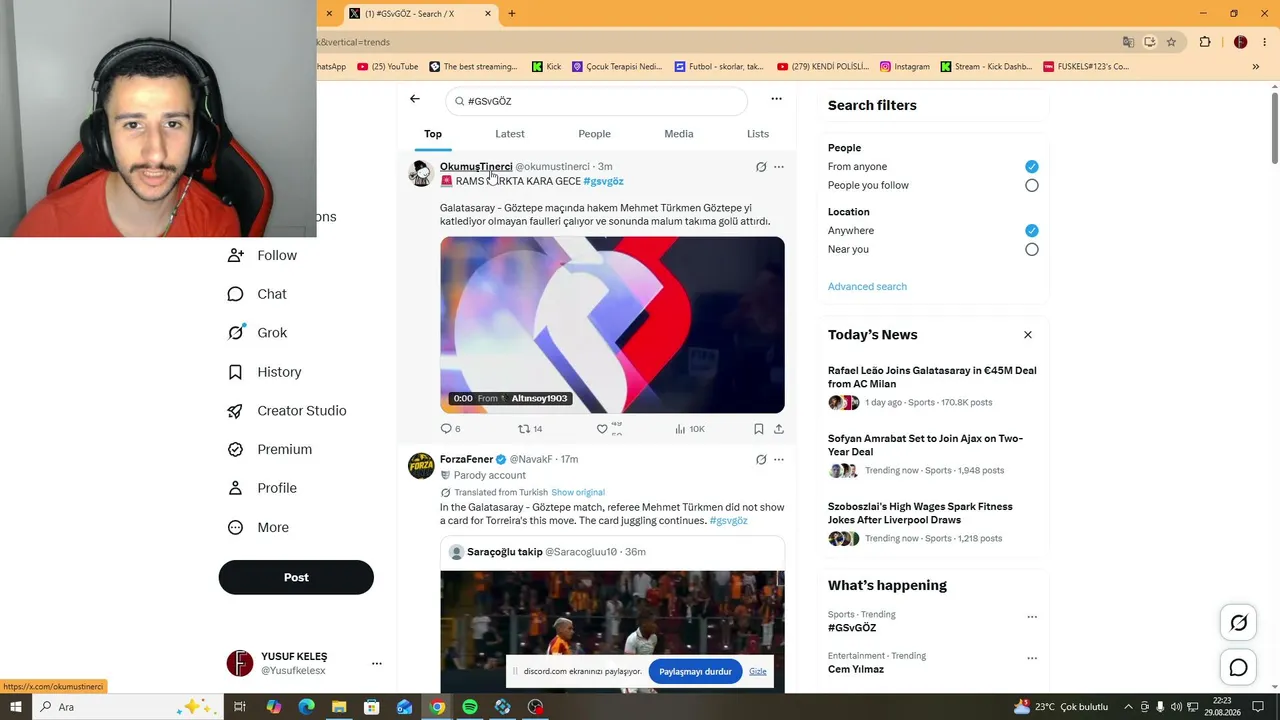
Task: Open Grok from the left sidebar
Action: [258, 333]
